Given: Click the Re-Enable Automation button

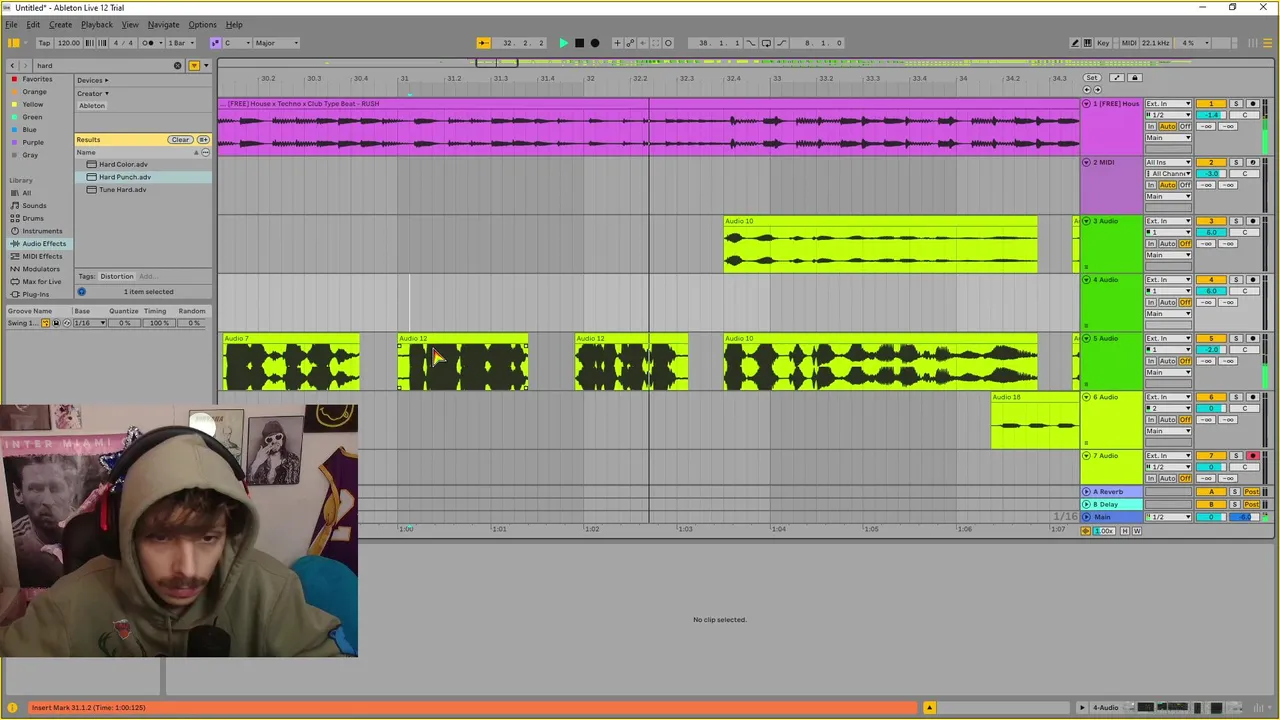Looking at the screenshot, I should [x=643, y=43].
